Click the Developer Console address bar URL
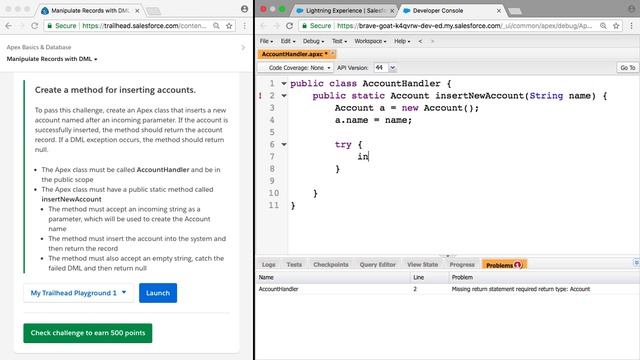Screen dimensions: 640x360 tap(464, 26)
